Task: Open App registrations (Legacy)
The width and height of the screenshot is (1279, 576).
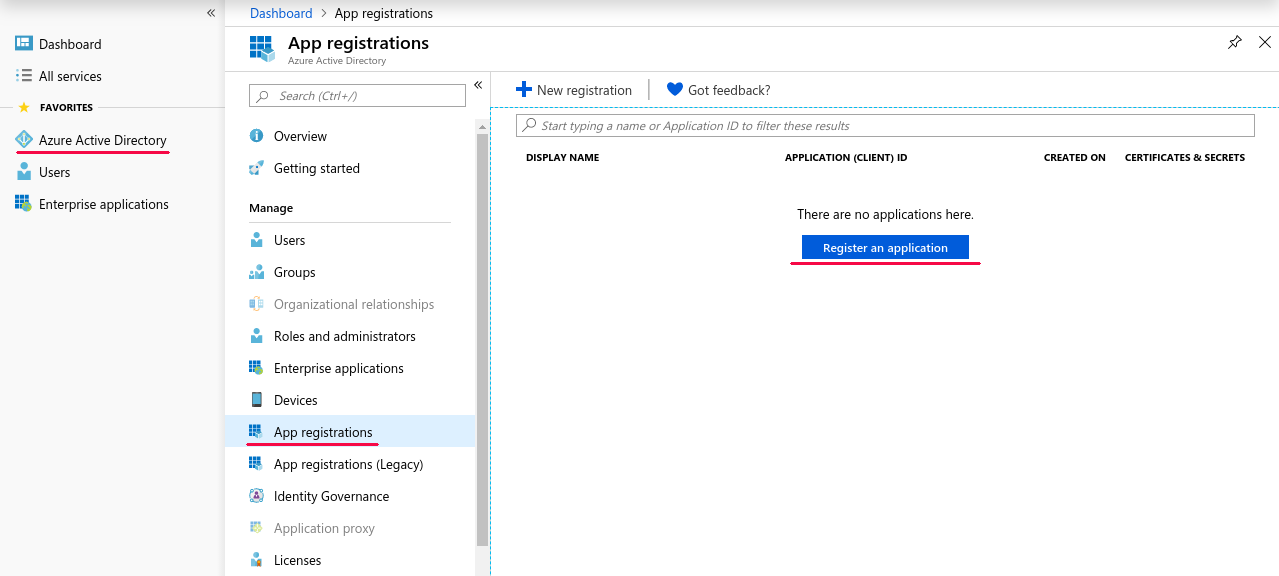Action: 350,464
